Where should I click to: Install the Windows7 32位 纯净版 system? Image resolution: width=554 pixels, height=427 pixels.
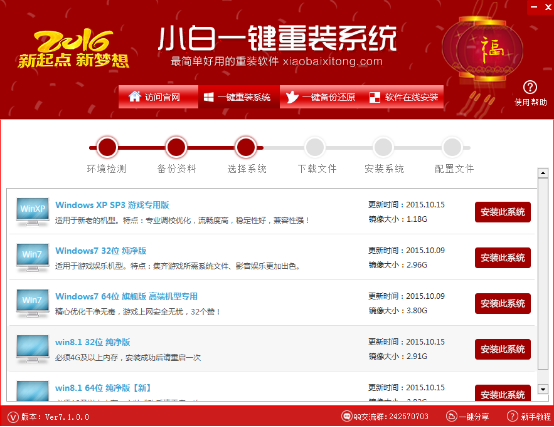(503, 258)
